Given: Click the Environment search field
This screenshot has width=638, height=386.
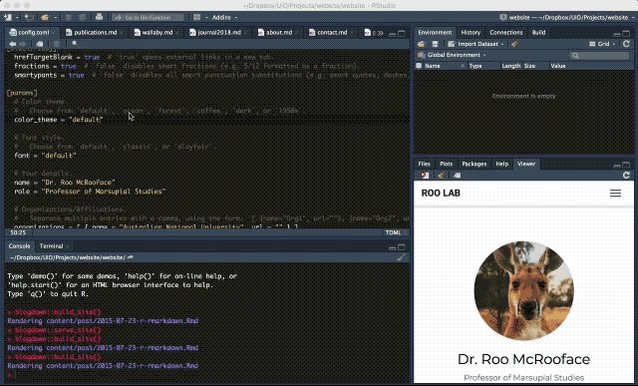Looking at the screenshot, I should [x=599, y=55].
